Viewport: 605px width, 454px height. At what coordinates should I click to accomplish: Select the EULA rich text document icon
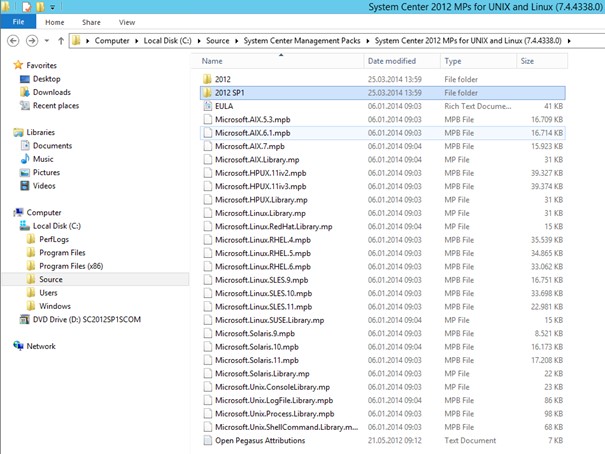coord(208,106)
